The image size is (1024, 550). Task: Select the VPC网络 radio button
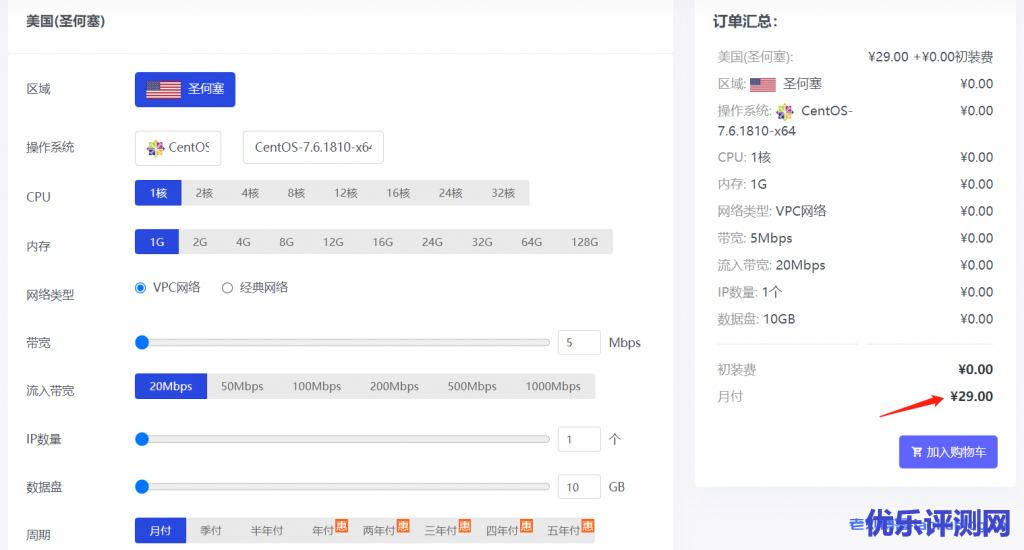pos(141,288)
